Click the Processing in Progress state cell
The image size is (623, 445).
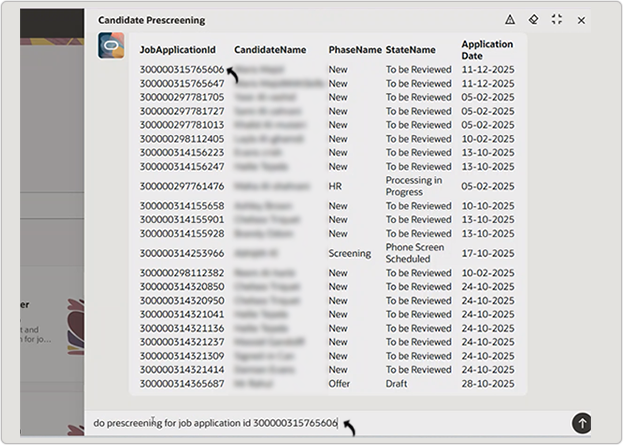pyautogui.click(x=414, y=186)
